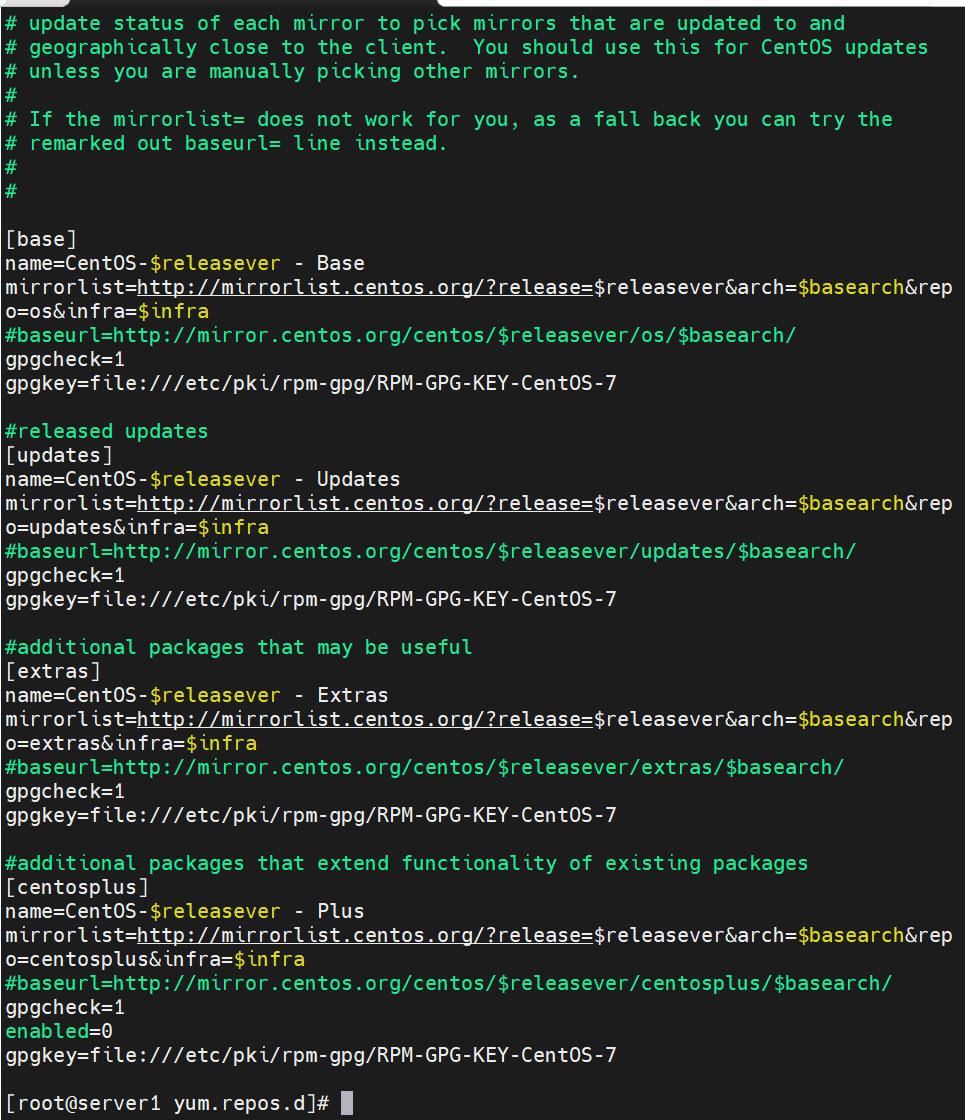
Task: Click the name=CentOS-$releasever - Updates line
Action: pos(203,479)
